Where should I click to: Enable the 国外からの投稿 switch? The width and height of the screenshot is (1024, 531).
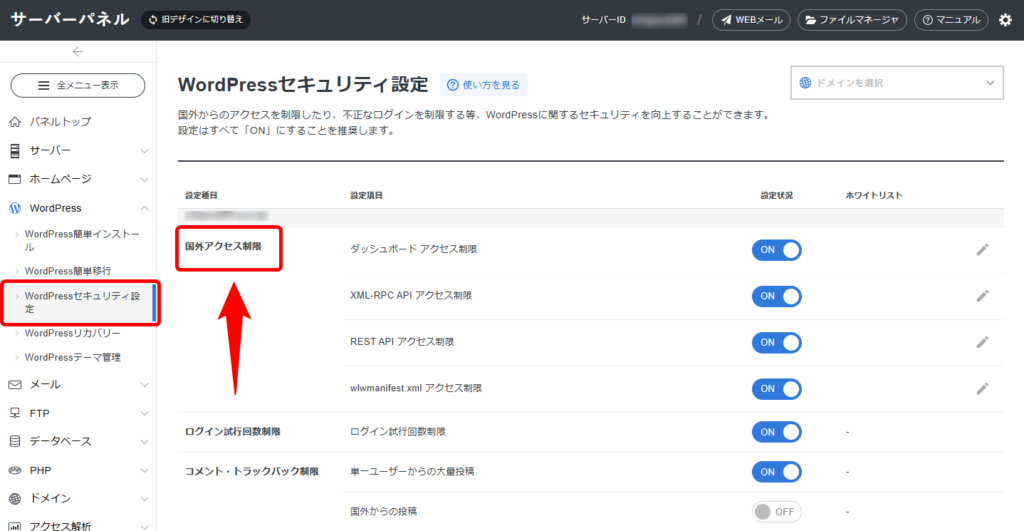[776, 511]
